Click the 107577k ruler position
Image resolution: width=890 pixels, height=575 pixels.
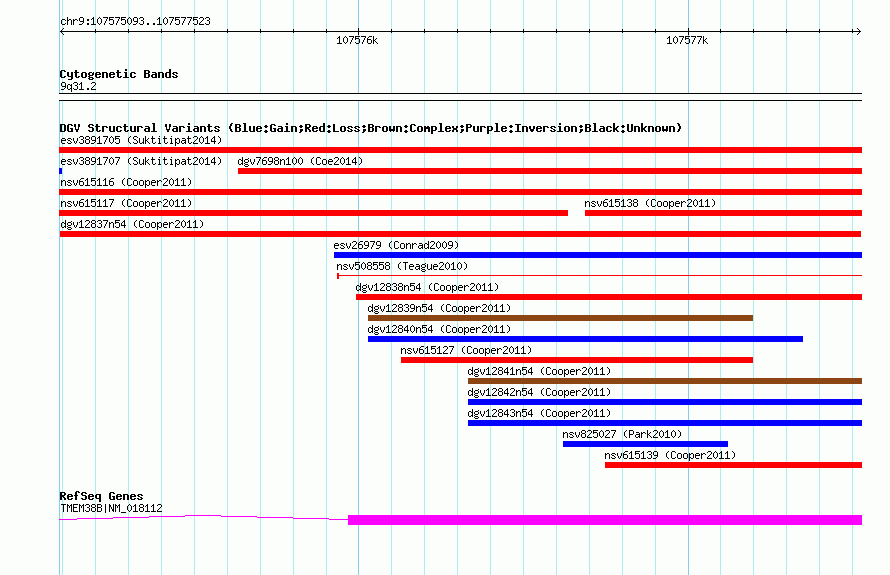pyautogui.click(x=687, y=40)
